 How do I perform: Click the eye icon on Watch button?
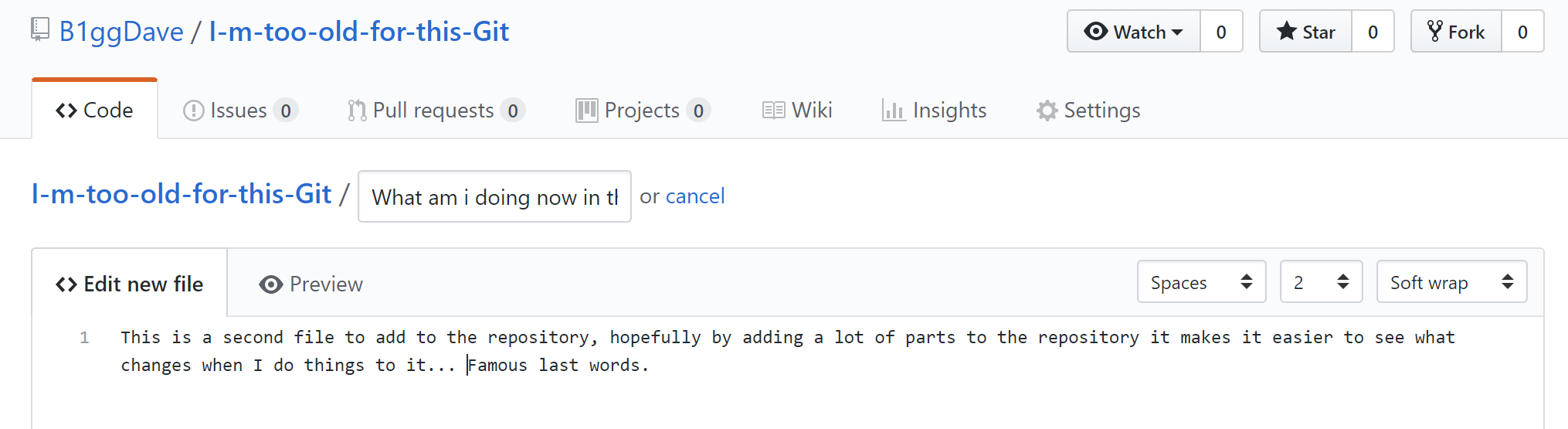1095,31
